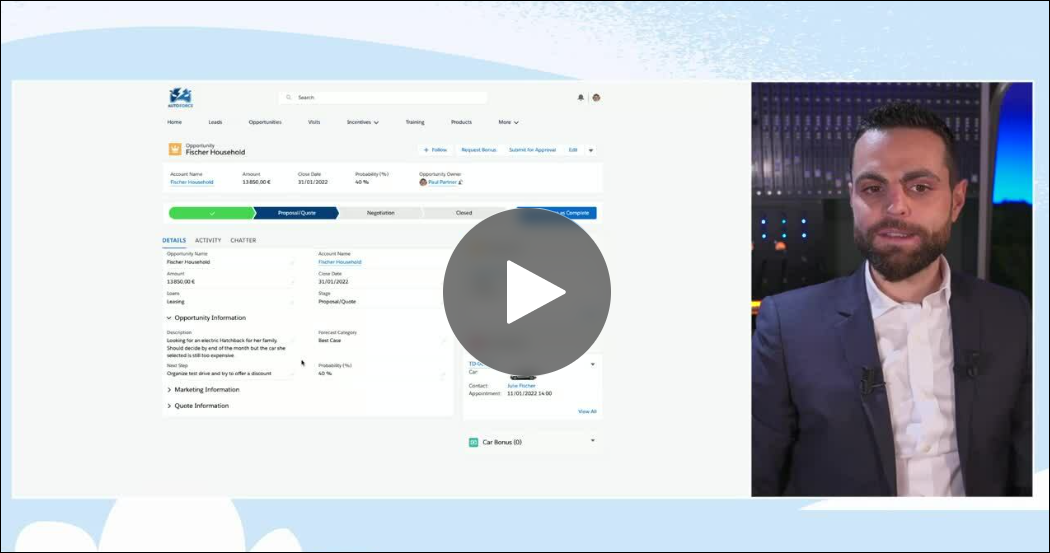The image size is (1050, 553).
Task: Open the Training nav item
Action: coord(415,122)
